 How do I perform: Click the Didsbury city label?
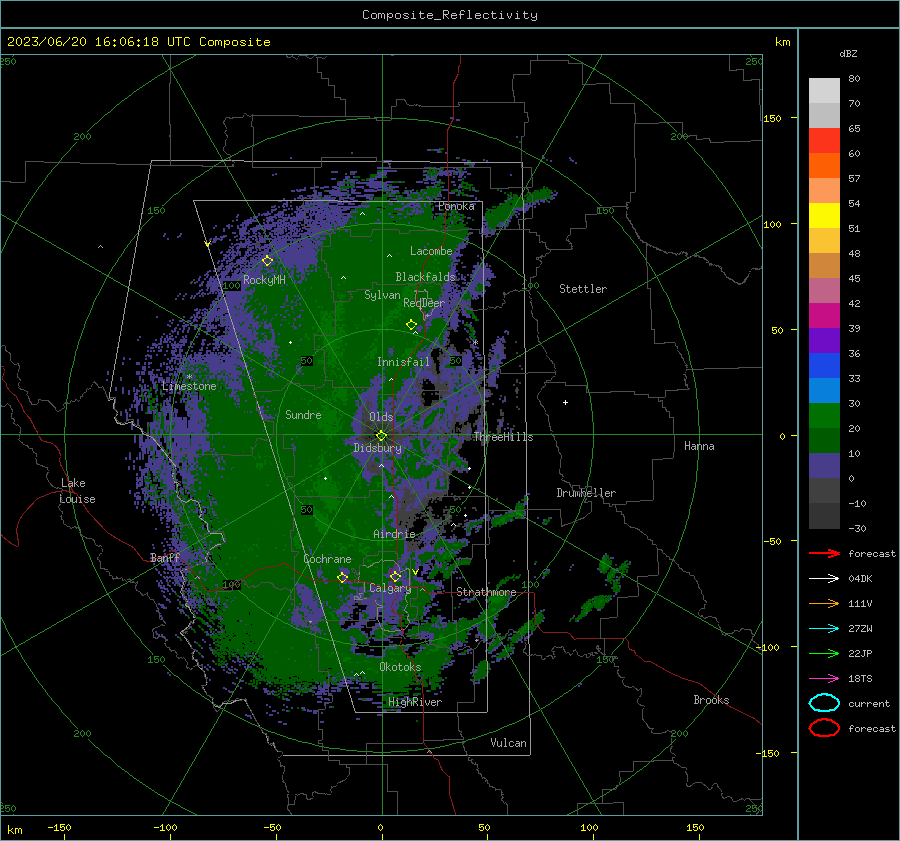[x=377, y=448]
